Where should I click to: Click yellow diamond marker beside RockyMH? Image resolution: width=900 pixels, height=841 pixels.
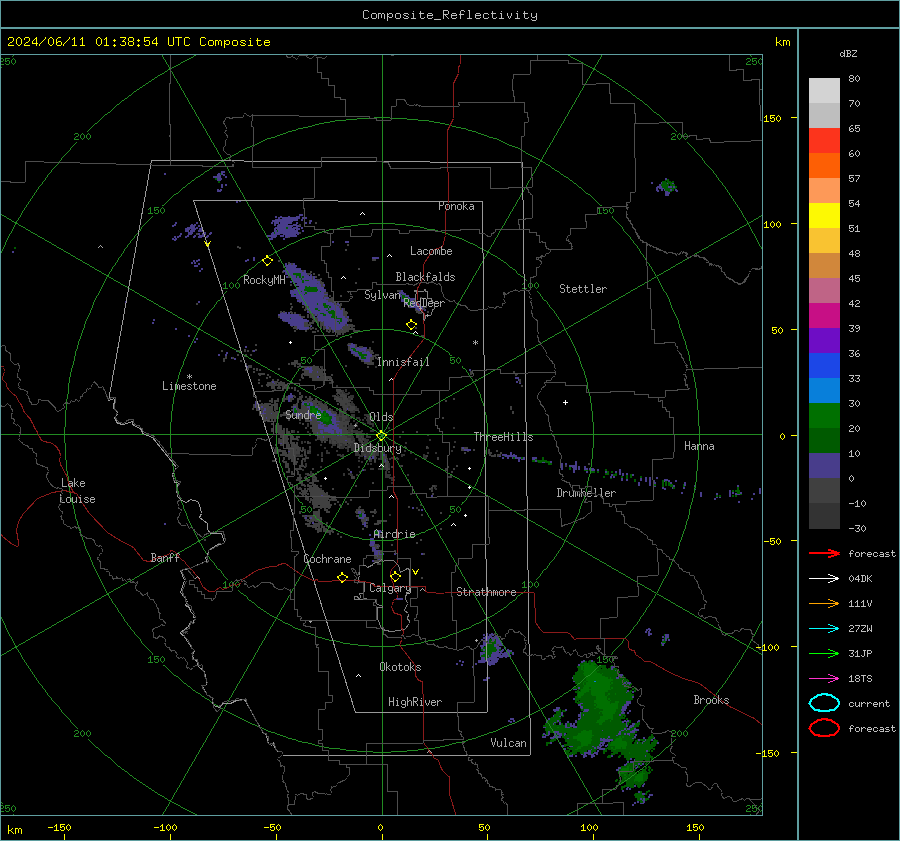pyautogui.click(x=267, y=261)
